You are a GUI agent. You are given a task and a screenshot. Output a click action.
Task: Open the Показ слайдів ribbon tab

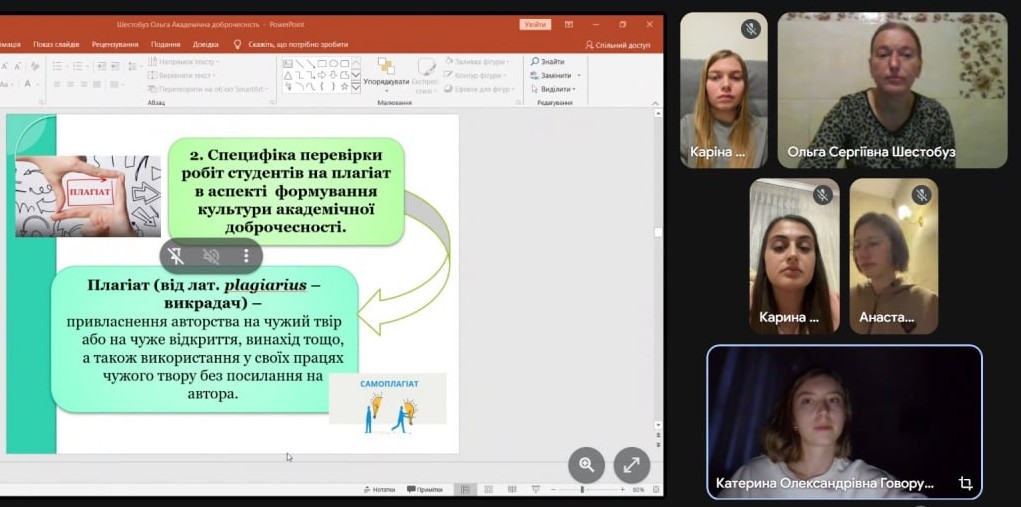click(x=56, y=44)
